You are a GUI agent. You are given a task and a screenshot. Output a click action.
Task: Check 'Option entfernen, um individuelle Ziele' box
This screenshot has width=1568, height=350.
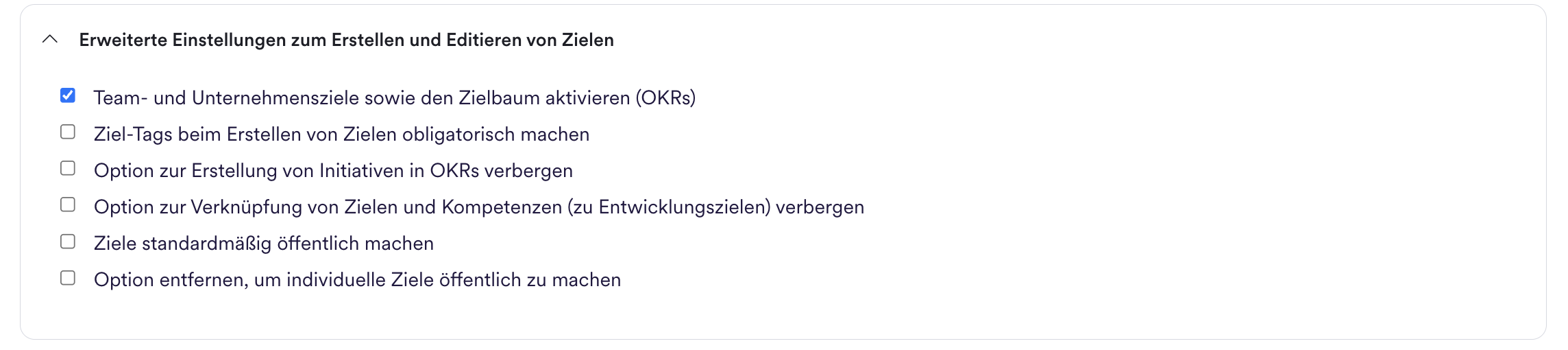coord(68,278)
